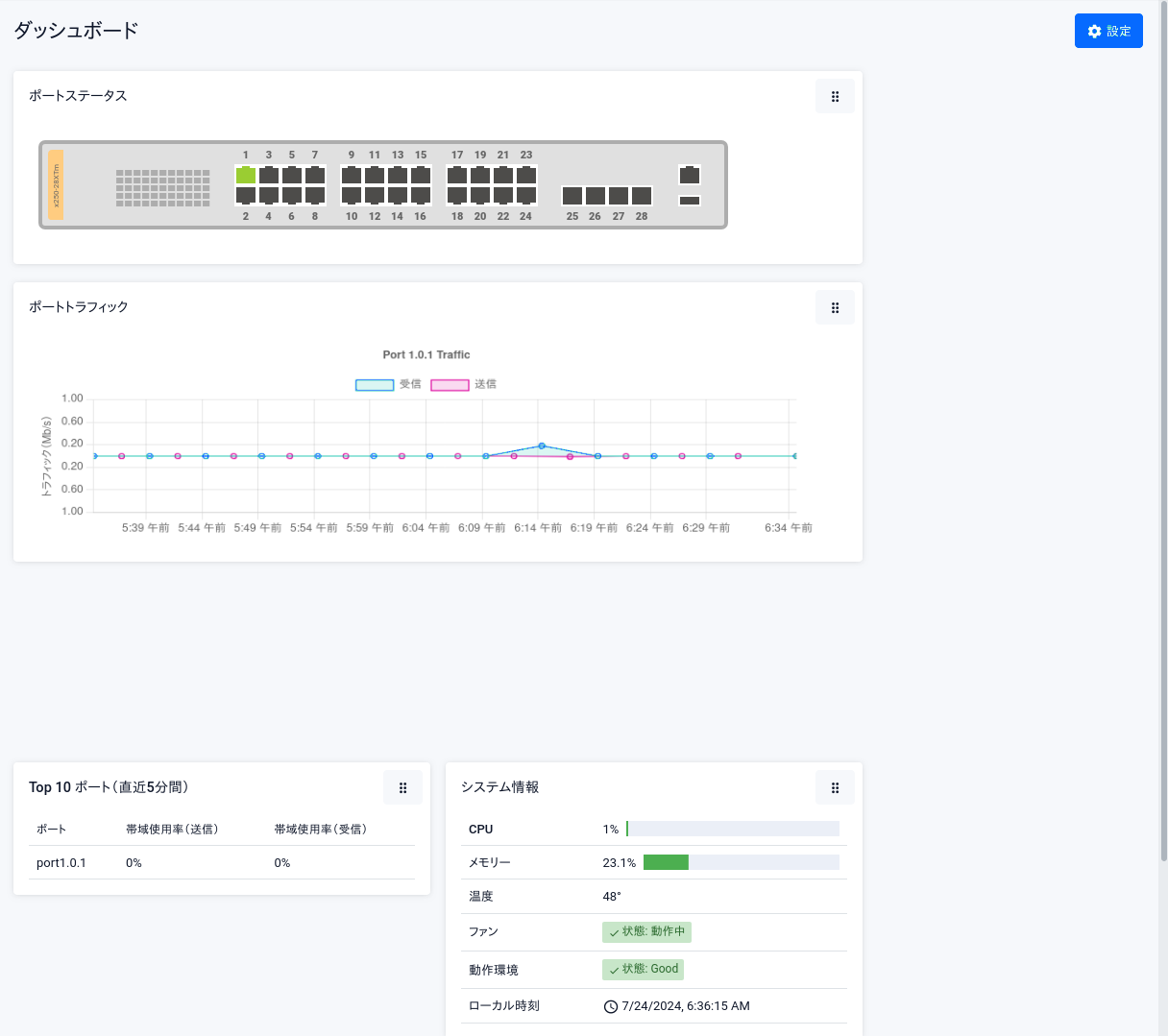Open the 設定 settings button
Viewport: 1168px width, 1036px height.
1108,31
